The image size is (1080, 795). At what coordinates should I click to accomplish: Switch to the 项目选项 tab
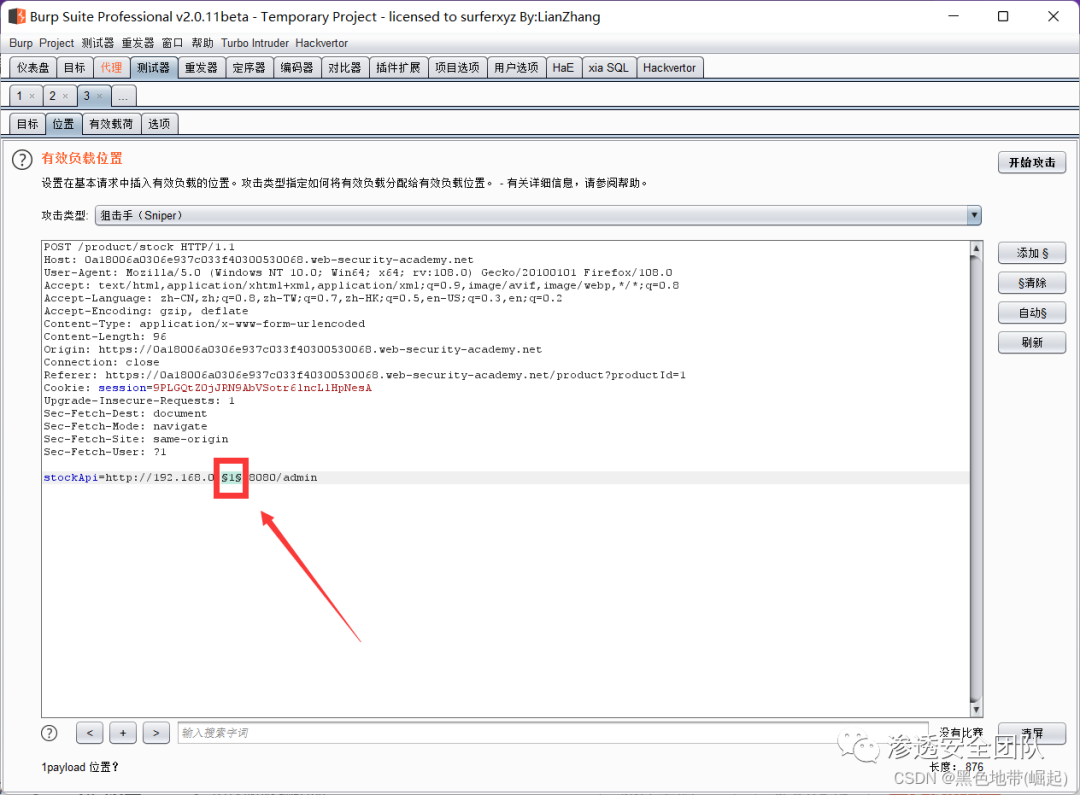point(457,68)
